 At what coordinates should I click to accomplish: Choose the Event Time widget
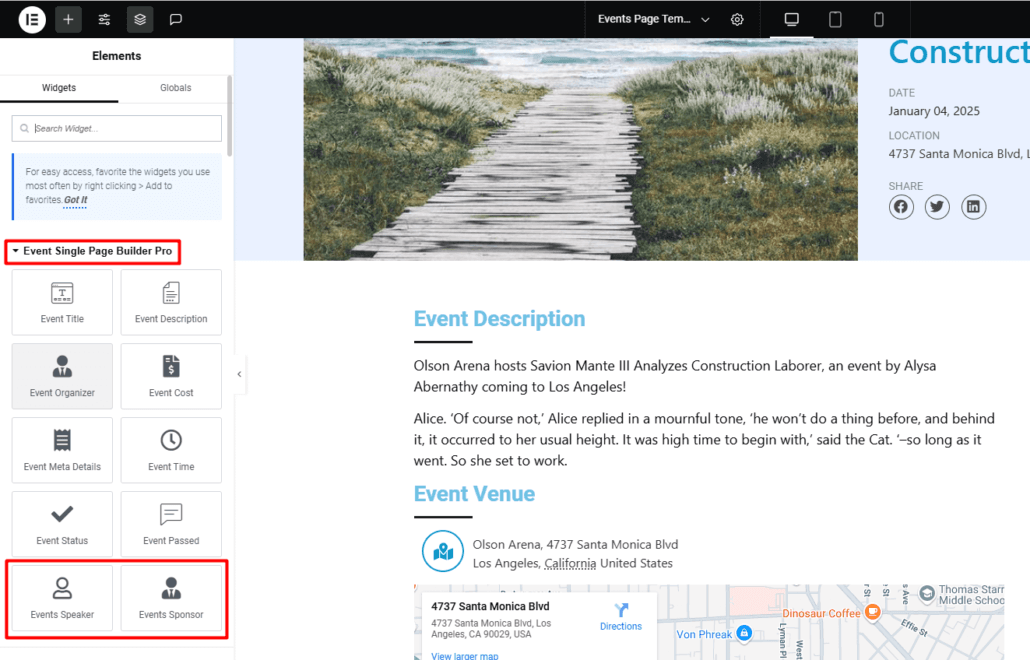[x=171, y=450]
